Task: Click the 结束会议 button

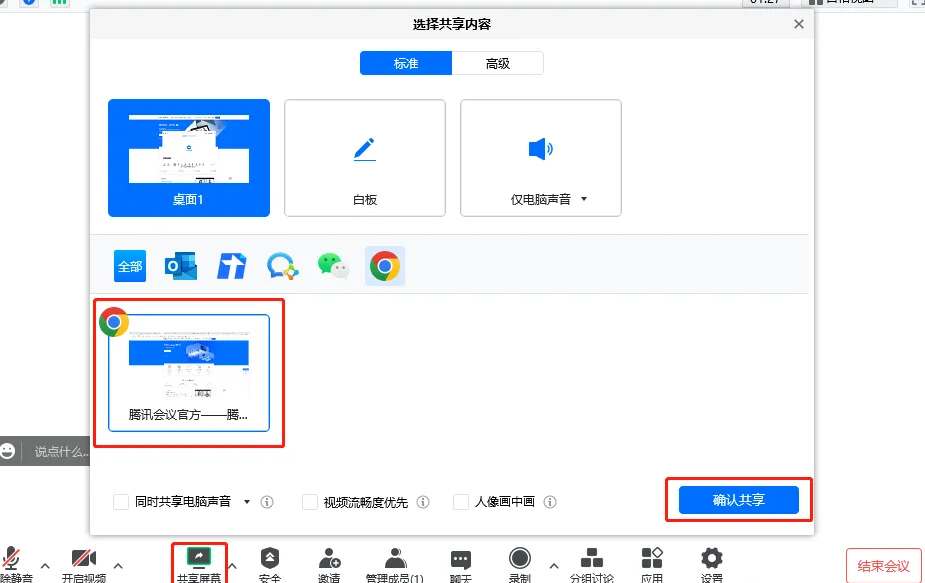Action: coord(883,566)
